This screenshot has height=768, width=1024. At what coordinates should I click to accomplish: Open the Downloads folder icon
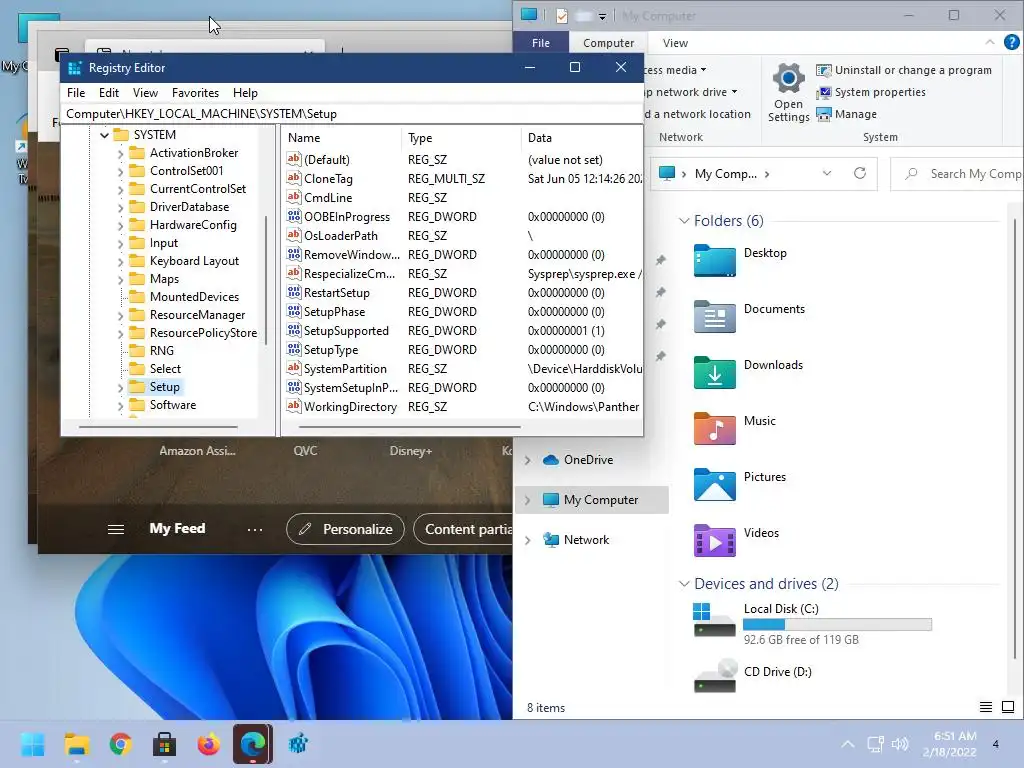click(714, 372)
